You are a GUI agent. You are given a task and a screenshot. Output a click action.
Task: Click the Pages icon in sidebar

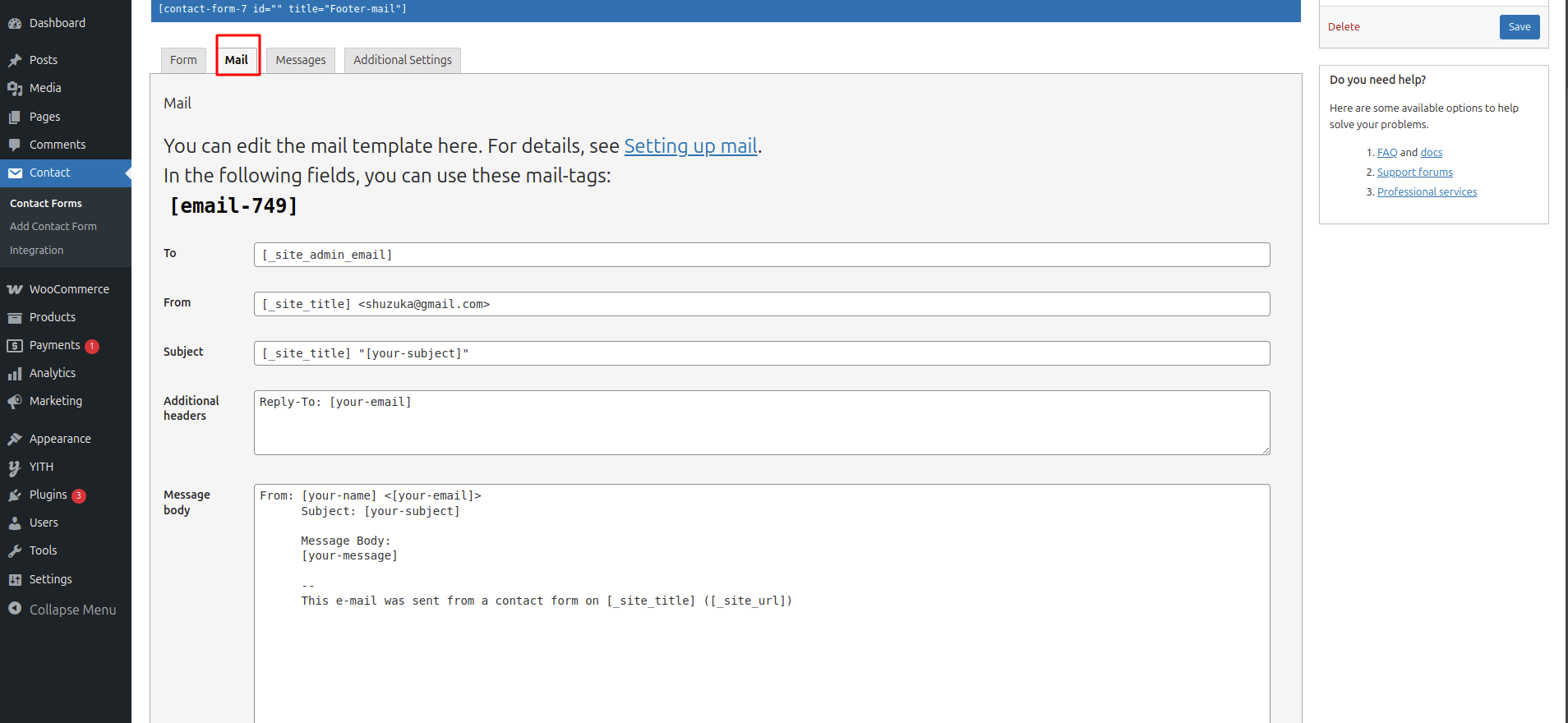[15, 117]
